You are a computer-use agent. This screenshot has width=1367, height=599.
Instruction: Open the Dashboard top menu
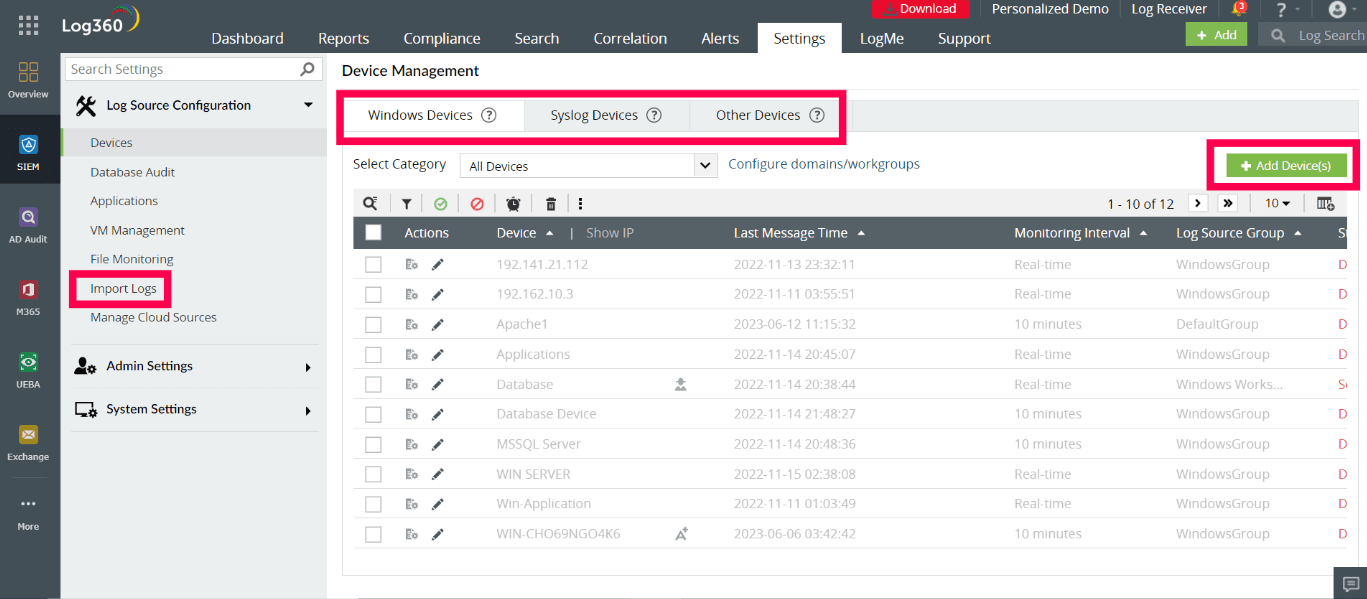click(247, 38)
